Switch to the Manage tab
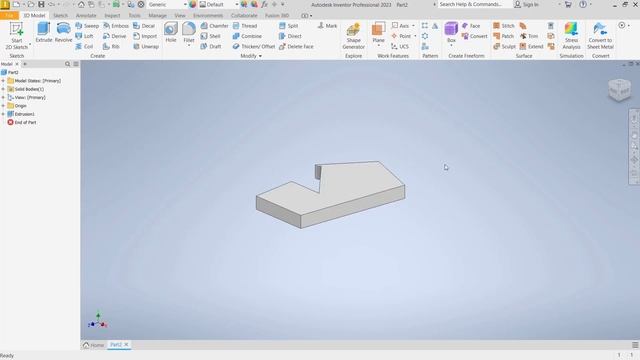Viewport: 640px width, 360px height. click(157, 16)
